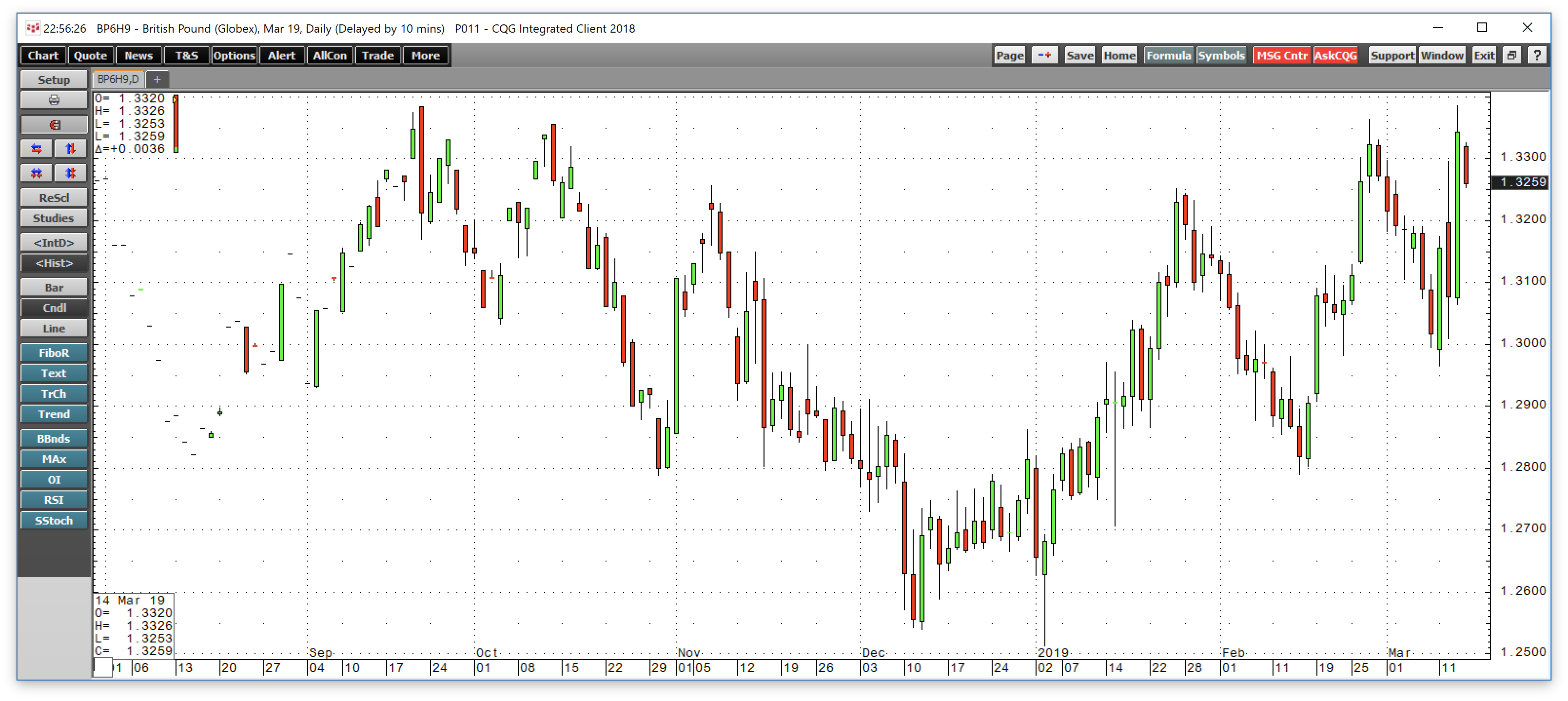
Task: Click the printer icon button
Action: pyautogui.click(x=54, y=100)
